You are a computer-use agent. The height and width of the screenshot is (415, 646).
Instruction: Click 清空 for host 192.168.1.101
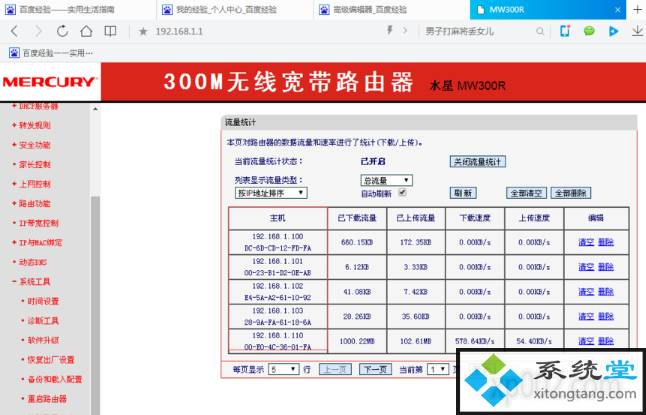[x=586, y=267]
